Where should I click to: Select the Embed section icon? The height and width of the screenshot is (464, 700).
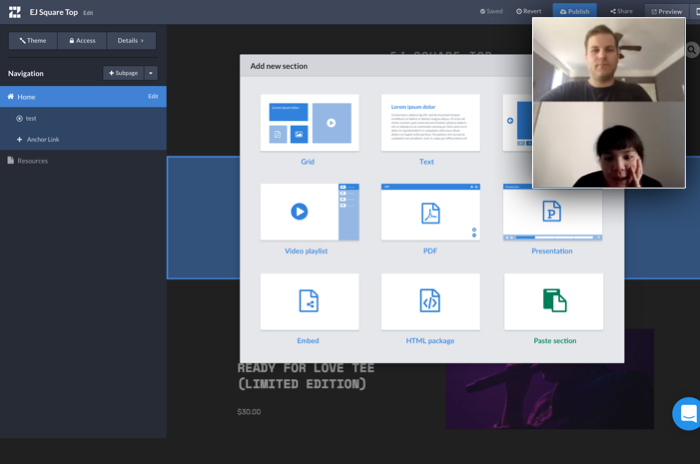tap(308, 301)
